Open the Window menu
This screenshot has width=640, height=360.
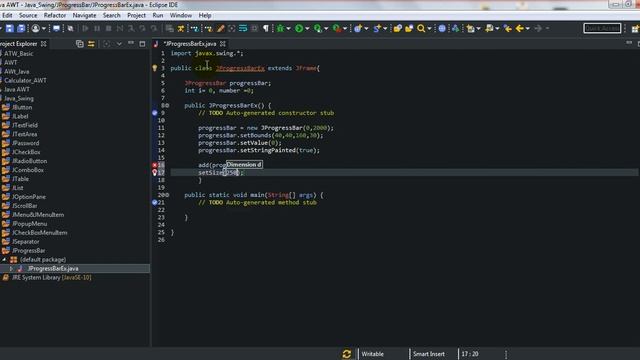(x=180, y=16)
